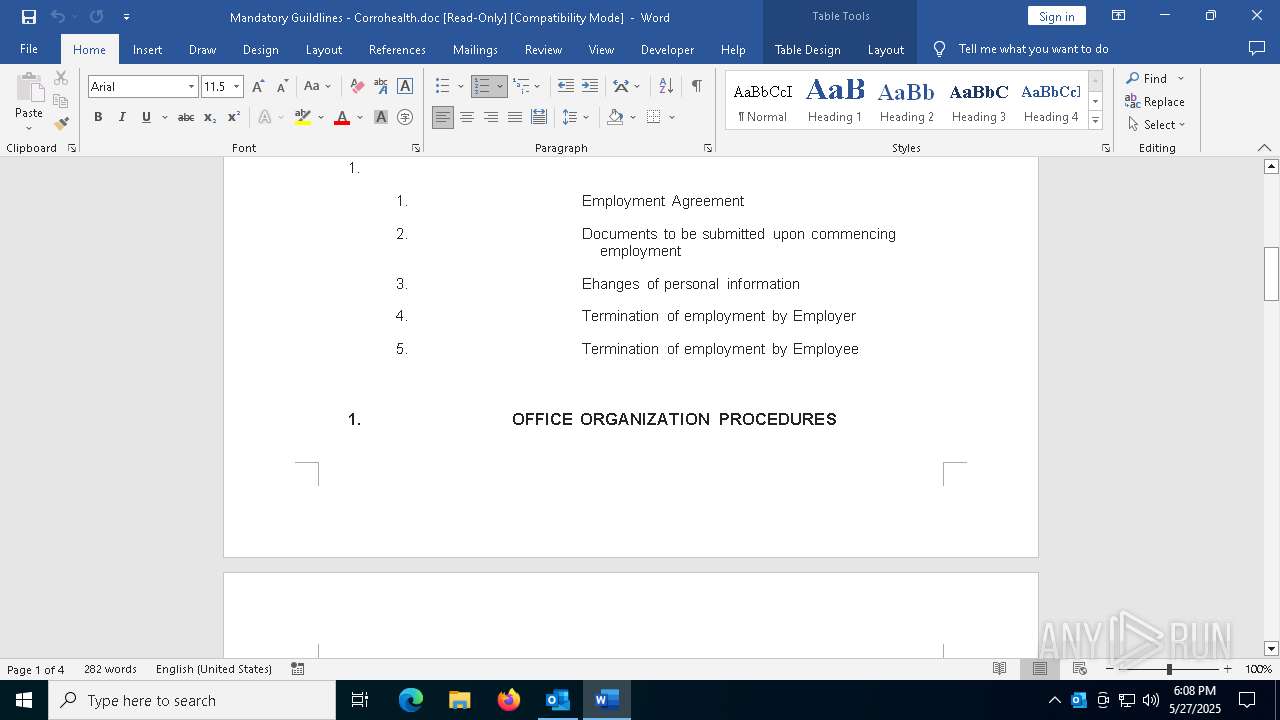Decrease font size with shrink icon
This screenshot has width=1280, height=720.
pyautogui.click(x=283, y=87)
